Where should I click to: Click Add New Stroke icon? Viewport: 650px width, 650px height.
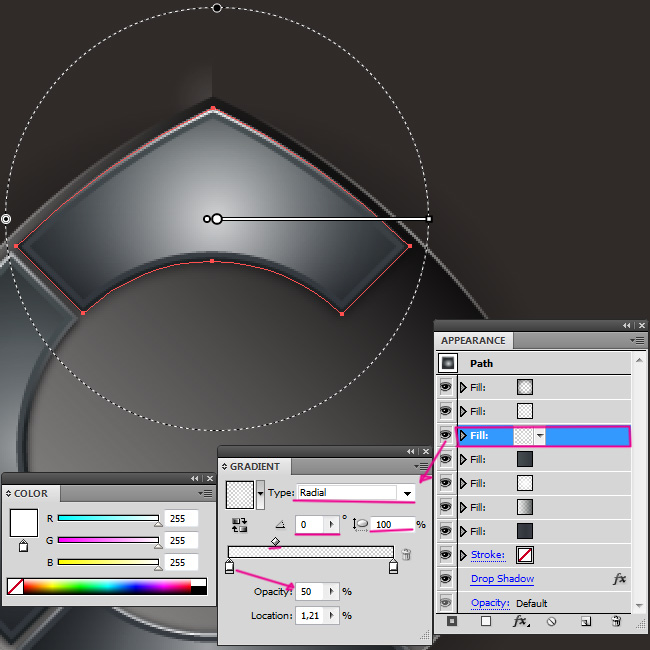click(x=453, y=621)
